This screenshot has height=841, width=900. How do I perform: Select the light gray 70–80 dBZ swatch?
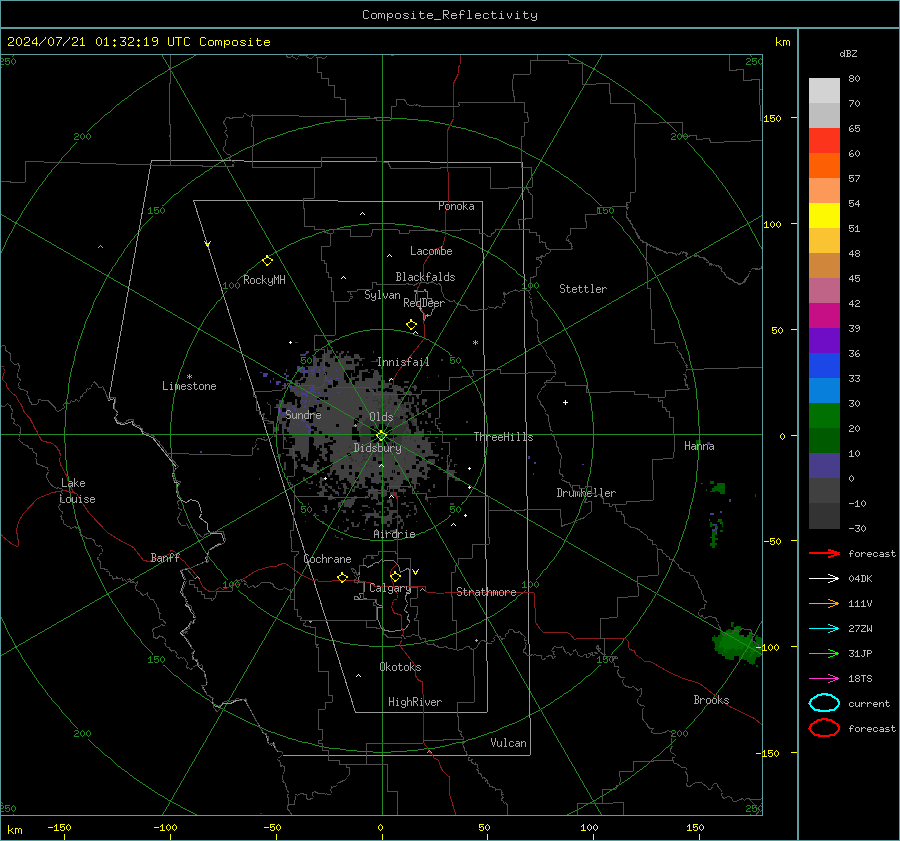(x=824, y=91)
